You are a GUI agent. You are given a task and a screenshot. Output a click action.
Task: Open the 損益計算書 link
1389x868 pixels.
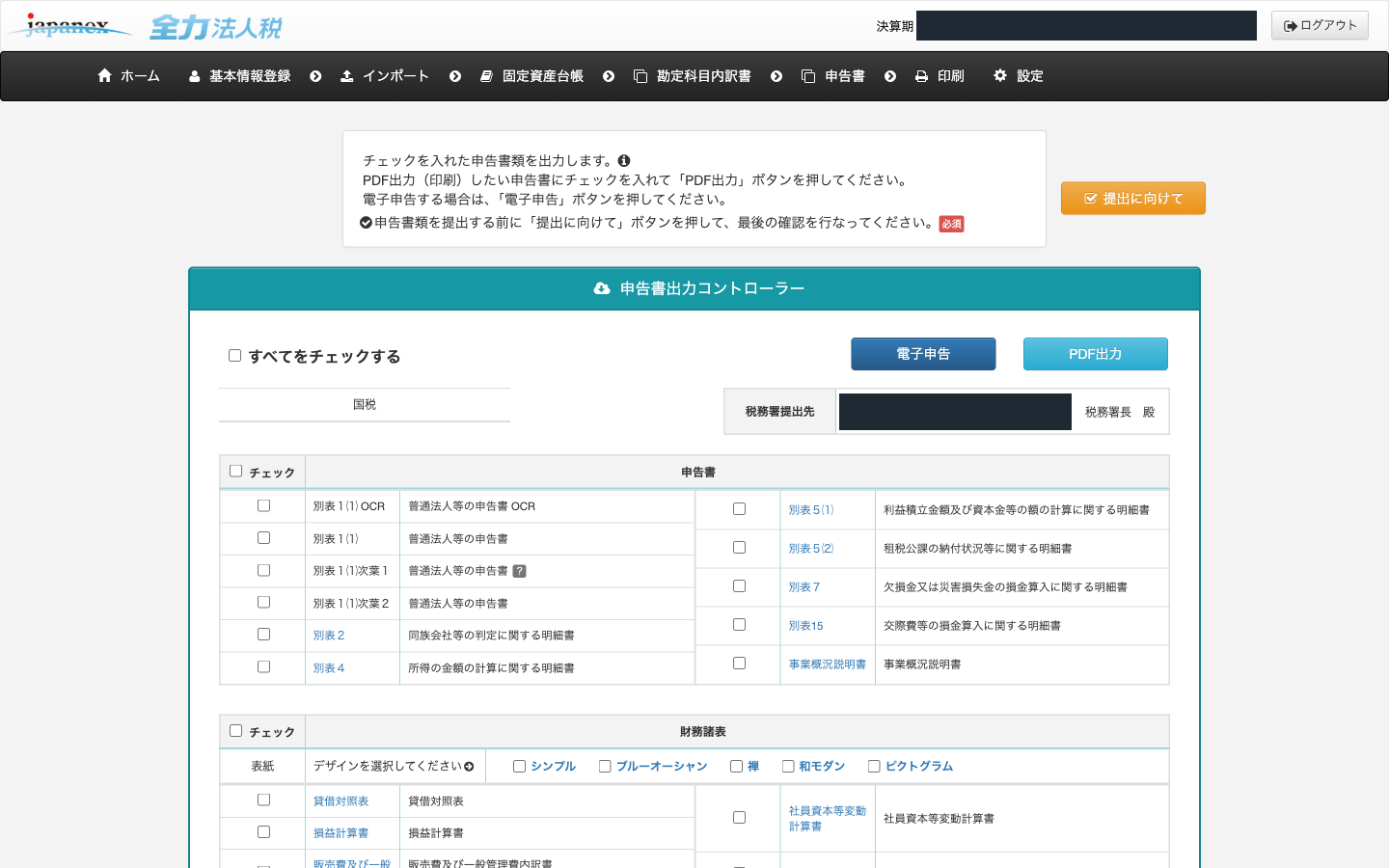(x=340, y=833)
